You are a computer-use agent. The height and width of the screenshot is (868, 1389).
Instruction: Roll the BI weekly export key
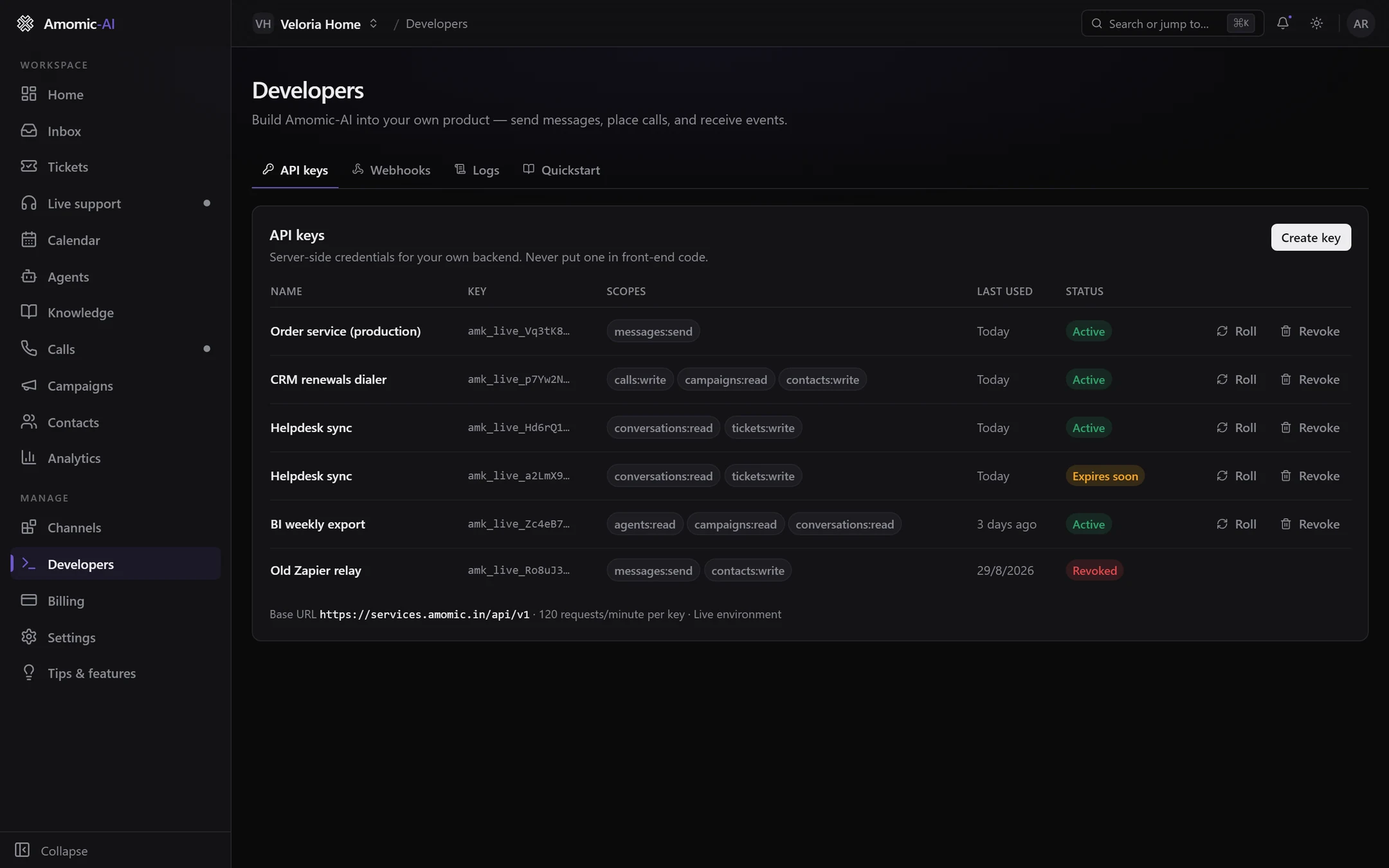(1236, 524)
